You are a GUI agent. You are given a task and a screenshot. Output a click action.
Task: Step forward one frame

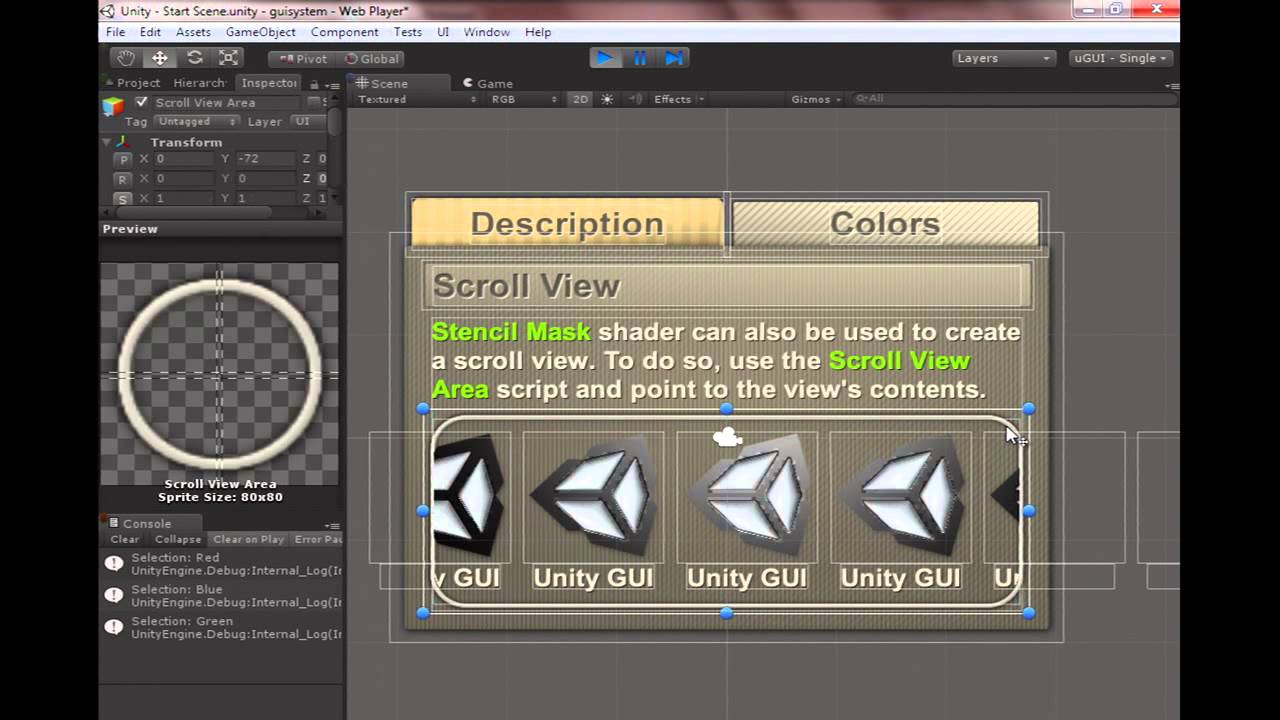tap(675, 58)
